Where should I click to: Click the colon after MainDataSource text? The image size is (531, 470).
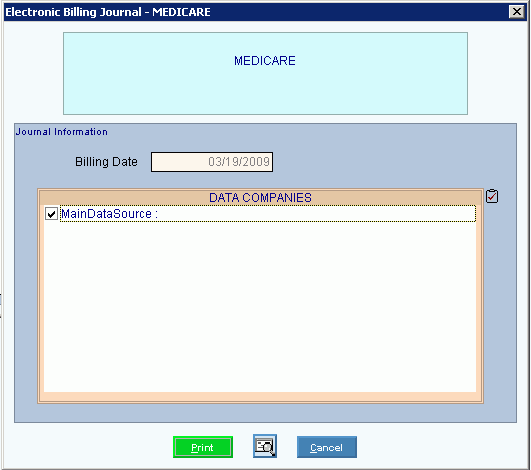coord(156,215)
